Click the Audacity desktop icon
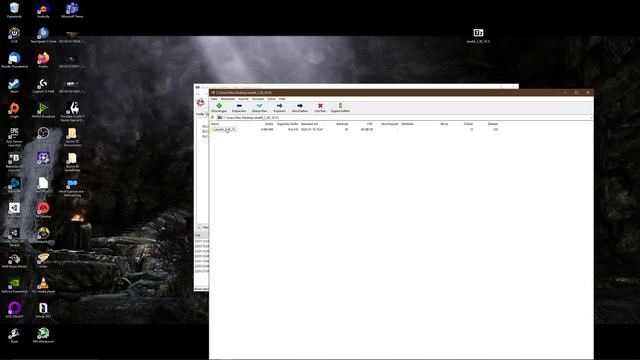 point(43,8)
